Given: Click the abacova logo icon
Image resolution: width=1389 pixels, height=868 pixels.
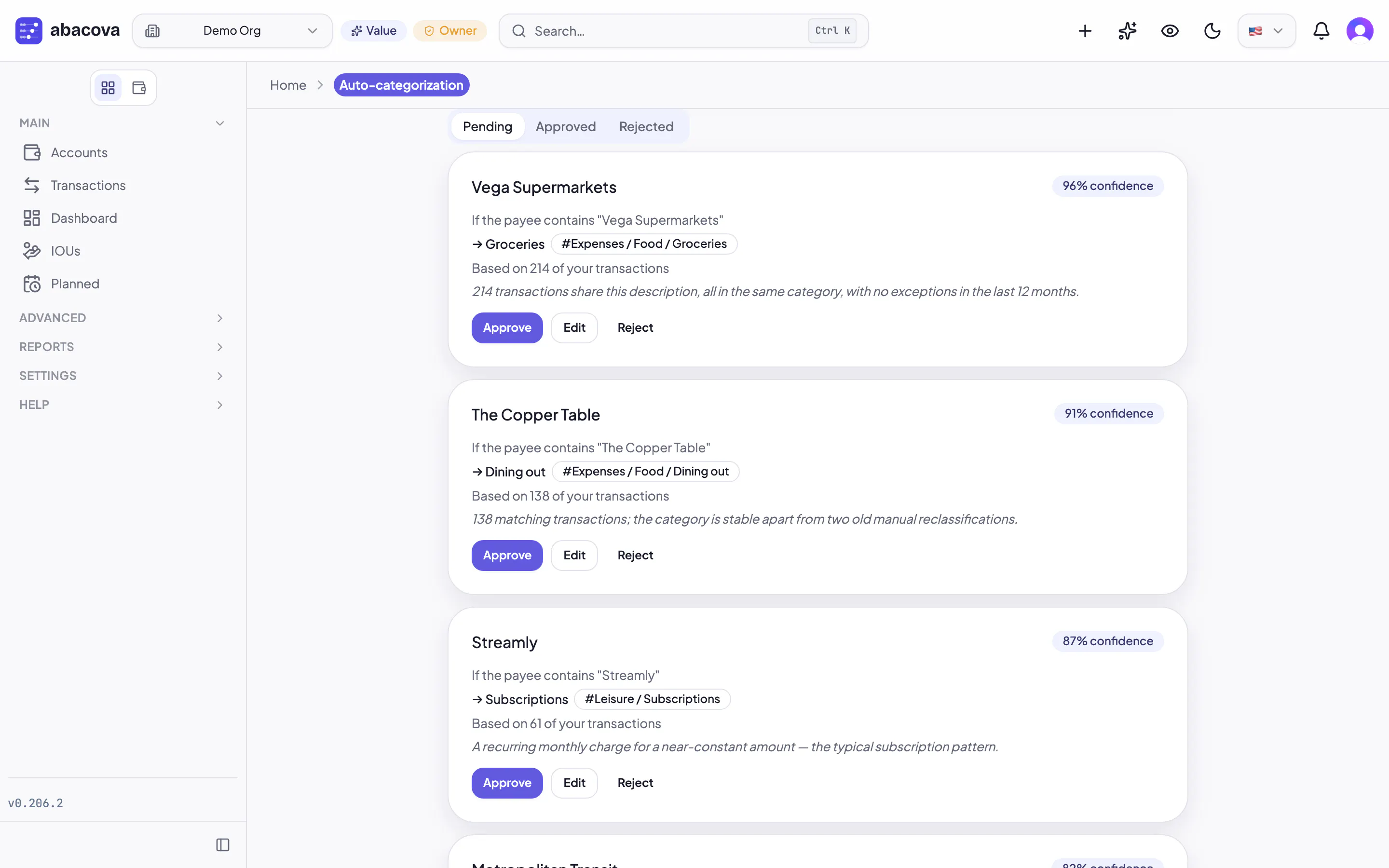Looking at the screenshot, I should coord(29,30).
